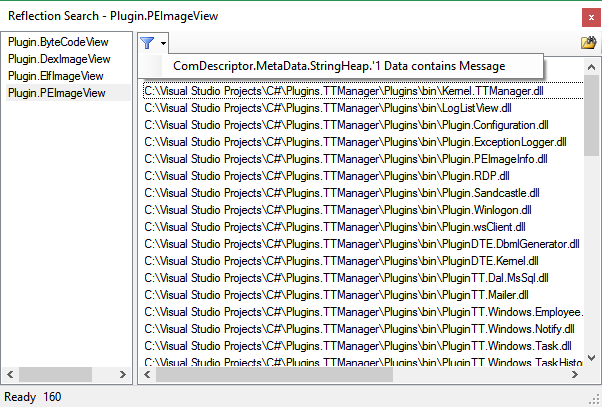Select the Plugin.wsClient.dll result row

coord(363,227)
